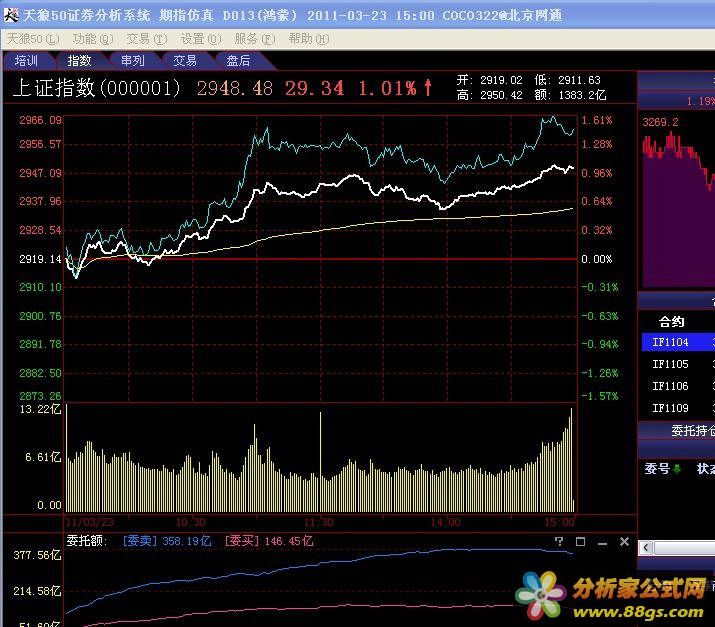The image size is (715, 627).
Task: Click the percent change 1.01%
Action: click(x=387, y=88)
